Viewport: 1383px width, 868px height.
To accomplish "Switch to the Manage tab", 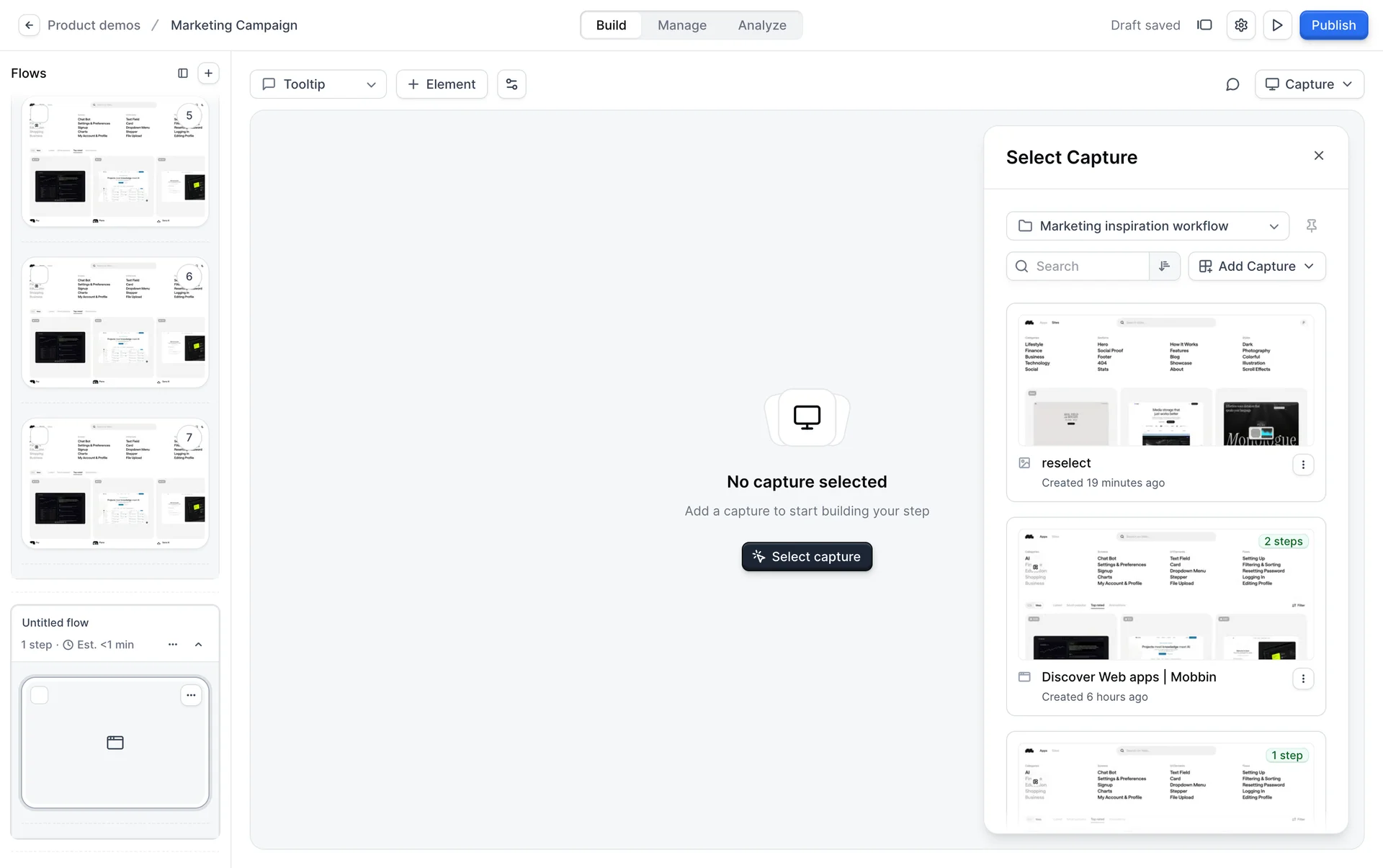I will point(681,25).
